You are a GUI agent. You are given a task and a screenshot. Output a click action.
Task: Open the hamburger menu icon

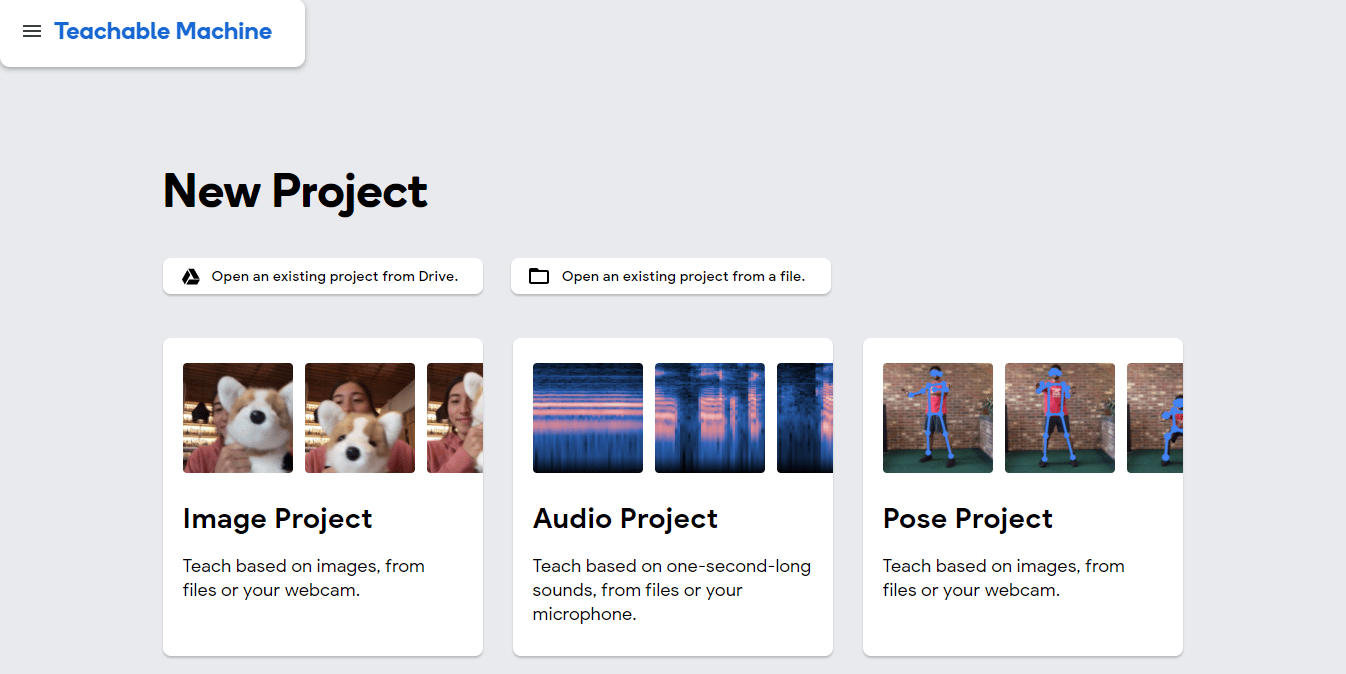click(x=32, y=31)
